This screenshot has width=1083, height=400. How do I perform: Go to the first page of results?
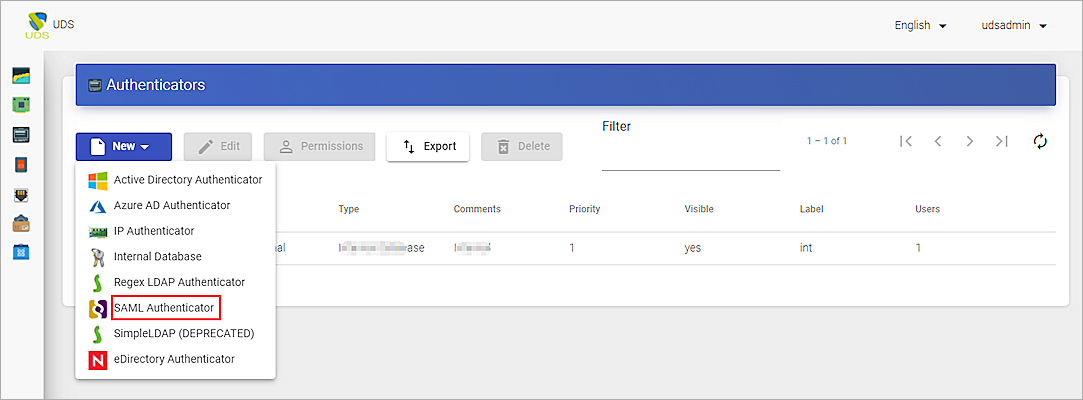[x=906, y=141]
